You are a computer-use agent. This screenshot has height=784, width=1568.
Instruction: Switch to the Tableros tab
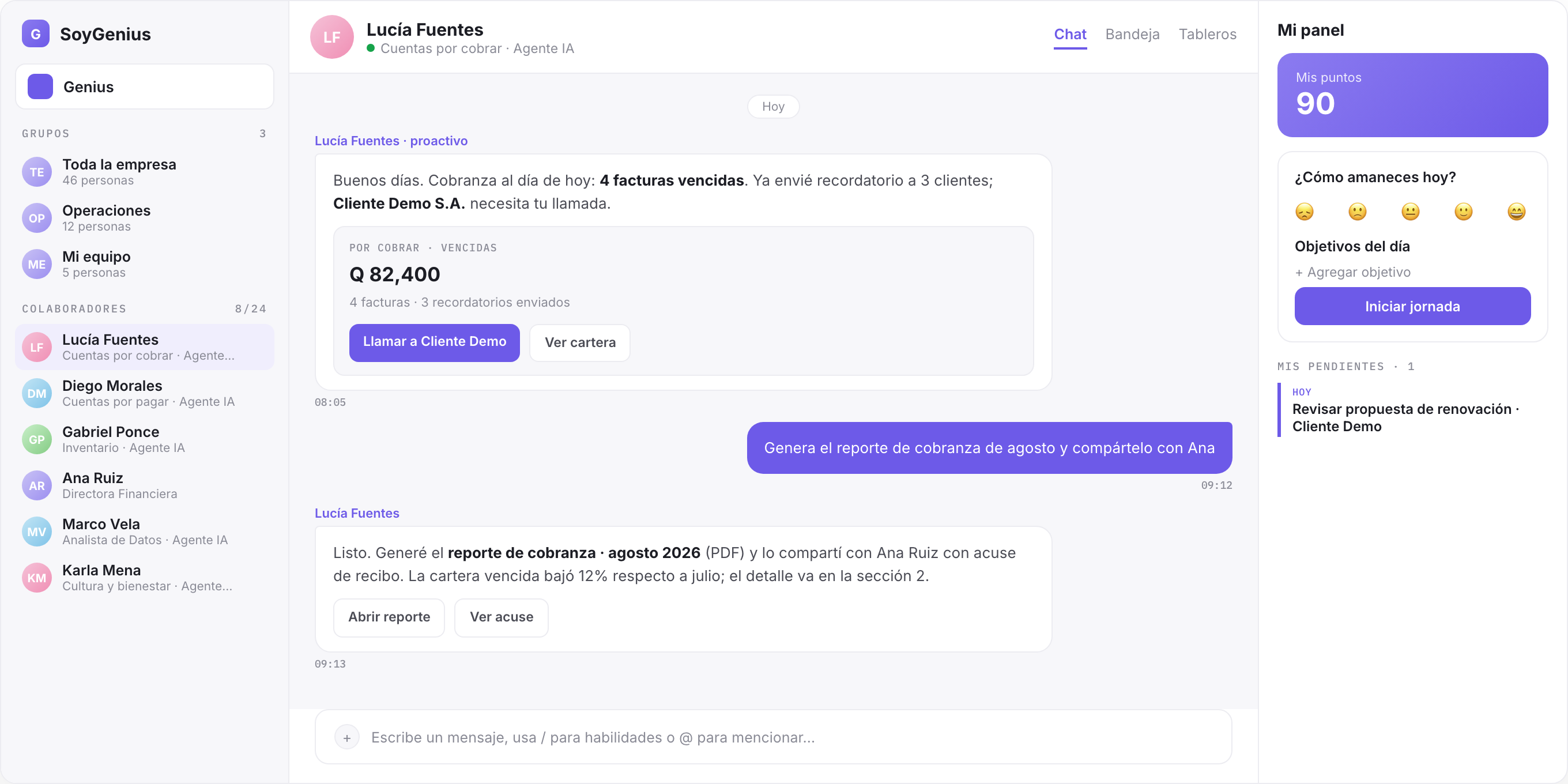pos(1208,34)
